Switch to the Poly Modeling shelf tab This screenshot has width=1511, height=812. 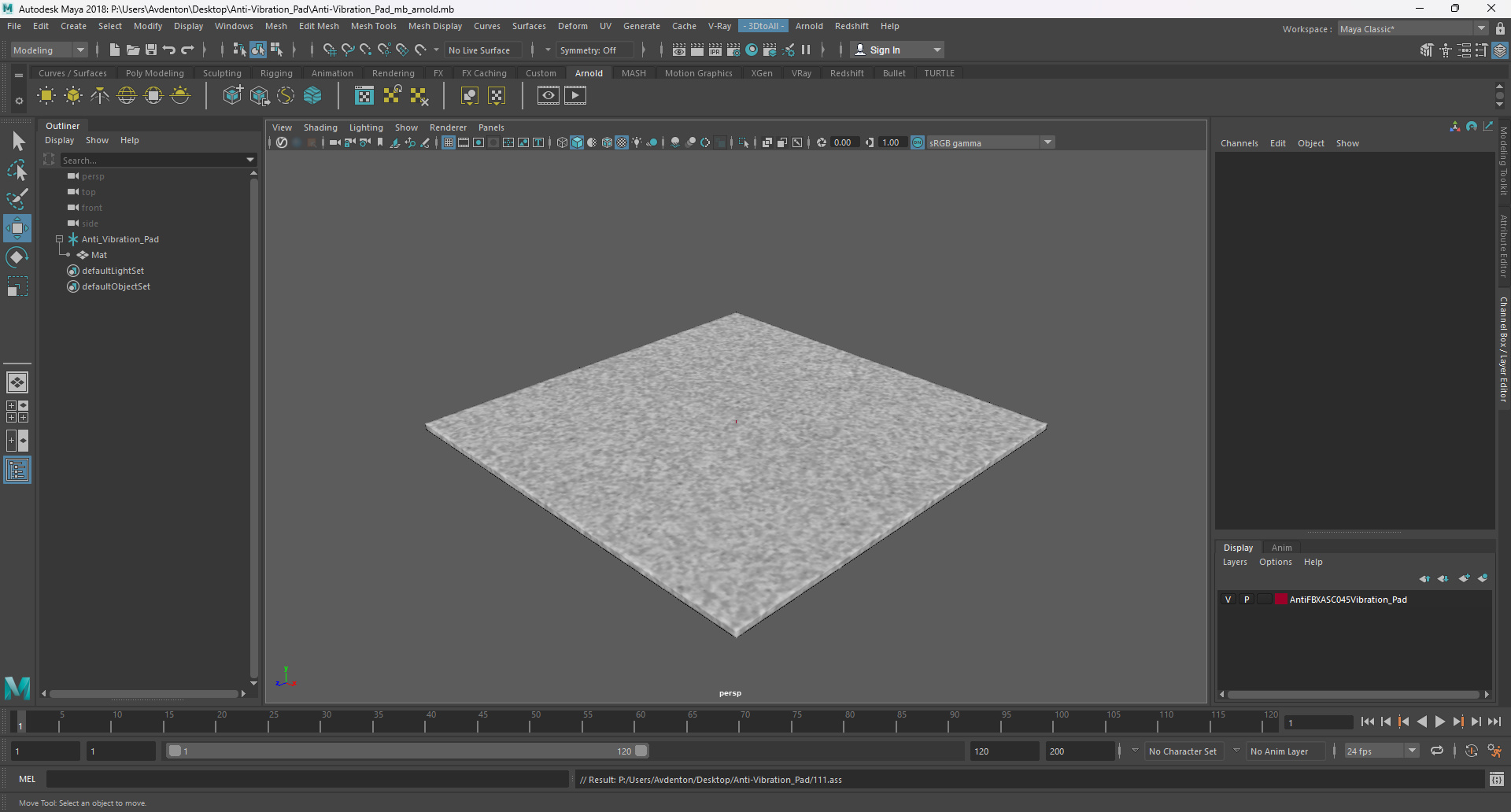click(x=154, y=73)
